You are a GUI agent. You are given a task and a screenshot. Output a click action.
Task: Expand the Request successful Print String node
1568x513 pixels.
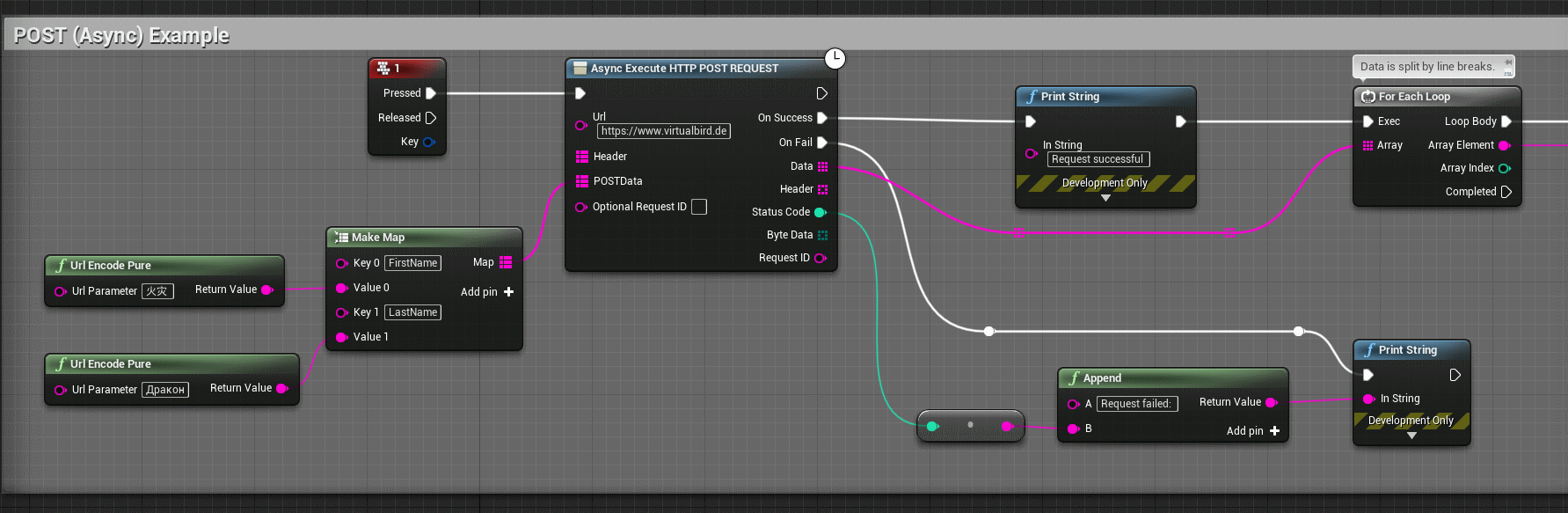(x=1105, y=198)
